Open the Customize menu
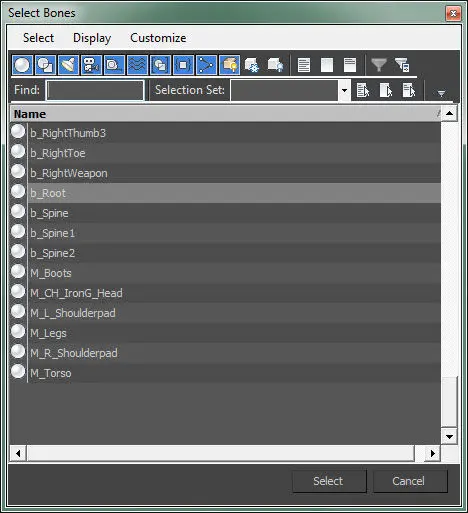The width and height of the screenshot is (468, 513). click(x=158, y=38)
